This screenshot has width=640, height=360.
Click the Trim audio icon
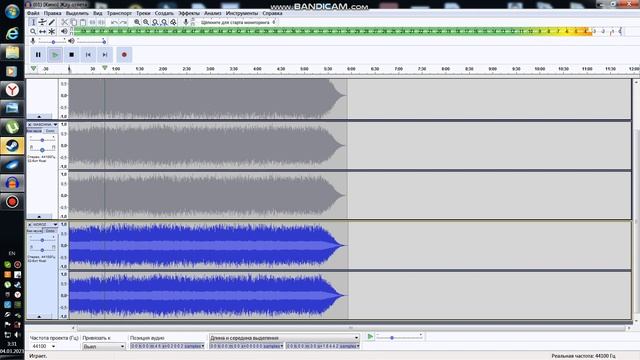click(93, 22)
